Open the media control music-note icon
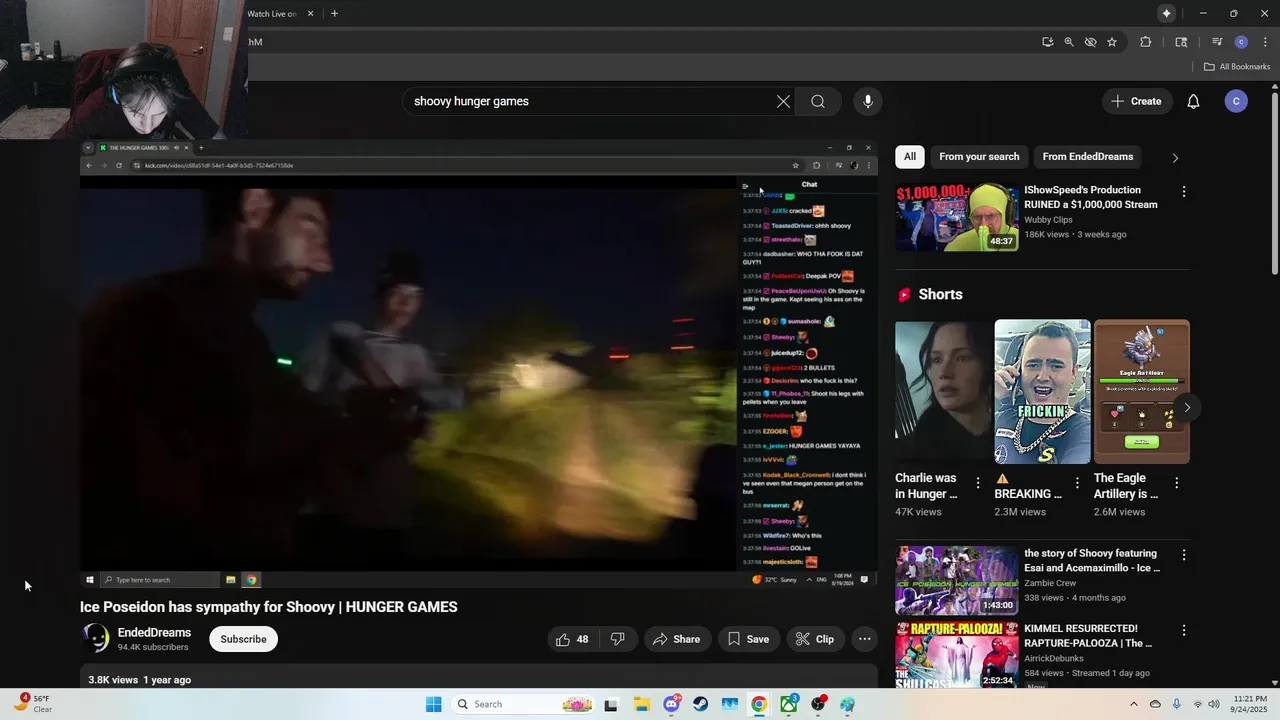This screenshot has width=1280, height=720. [x=1217, y=42]
